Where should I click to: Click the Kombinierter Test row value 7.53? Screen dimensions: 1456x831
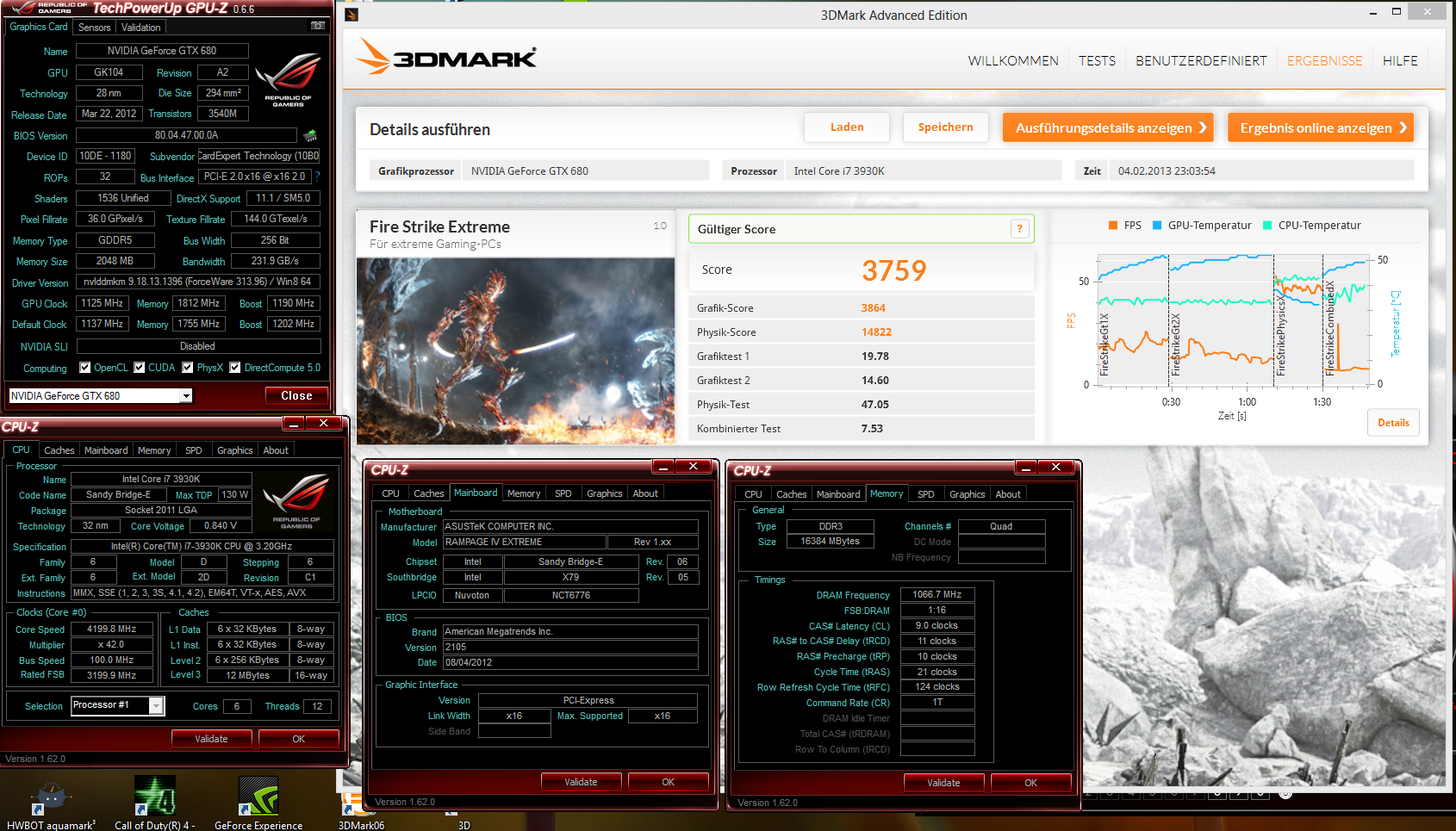click(872, 429)
